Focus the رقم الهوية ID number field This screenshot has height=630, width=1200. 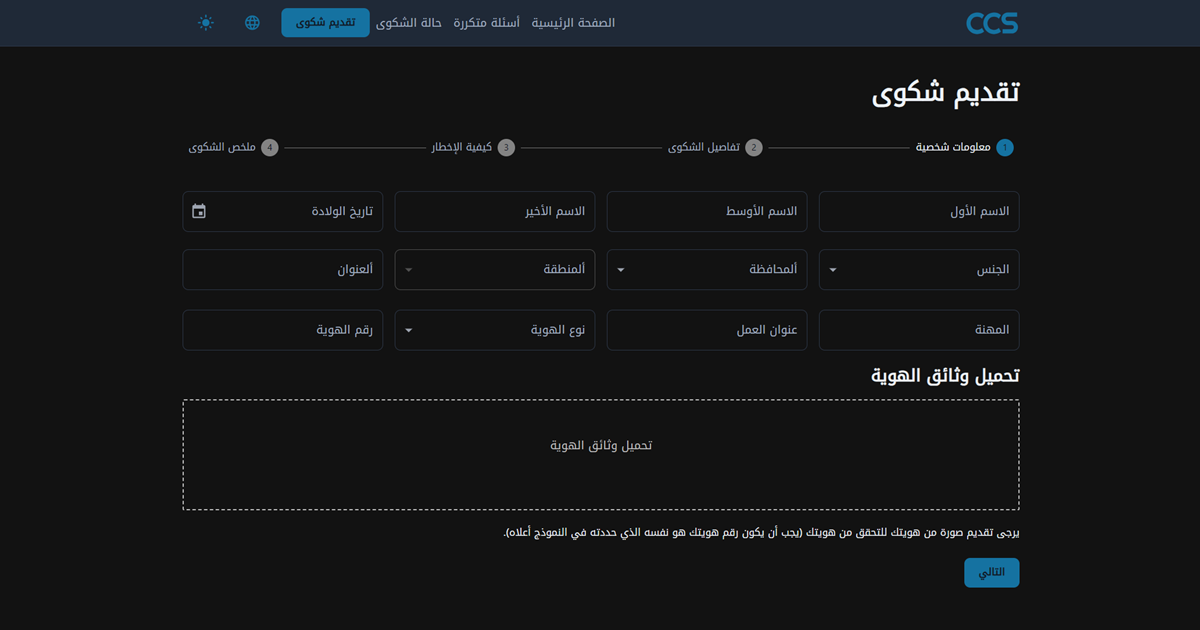(x=283, y=330)
